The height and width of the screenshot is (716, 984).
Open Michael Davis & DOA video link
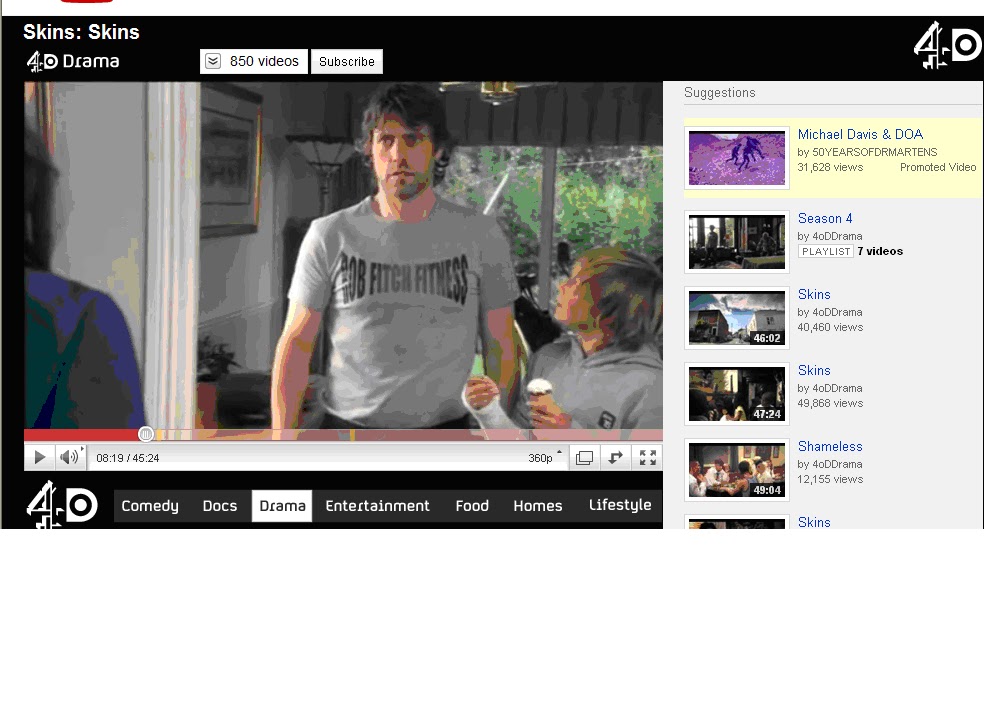point(860,134)
